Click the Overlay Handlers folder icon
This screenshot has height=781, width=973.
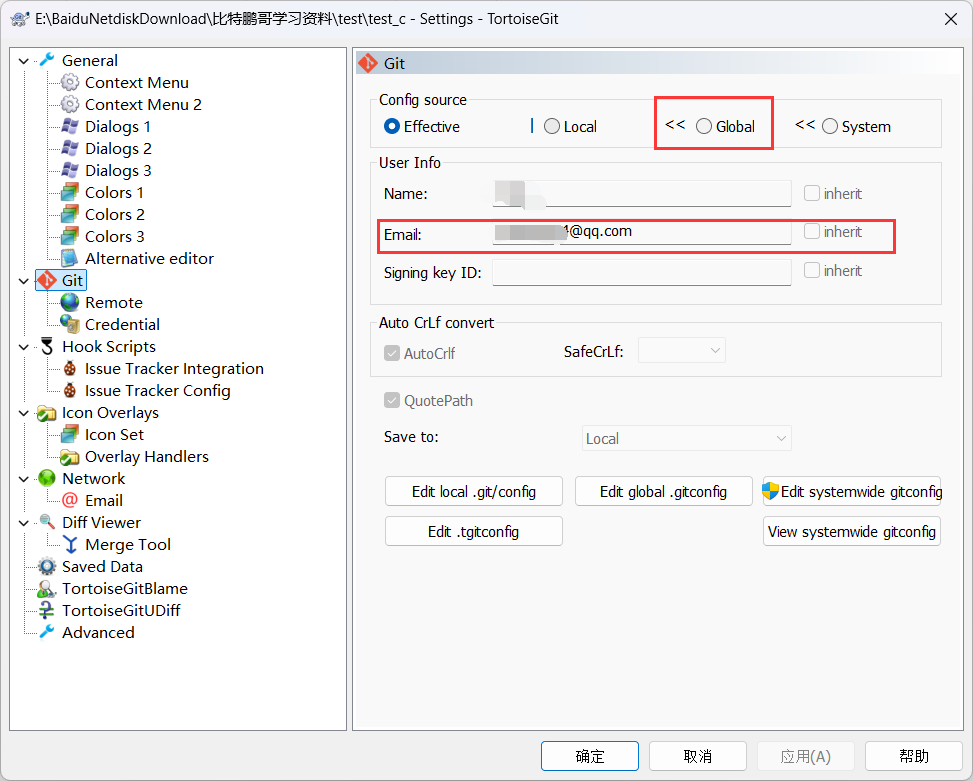[x=70, y=457]
